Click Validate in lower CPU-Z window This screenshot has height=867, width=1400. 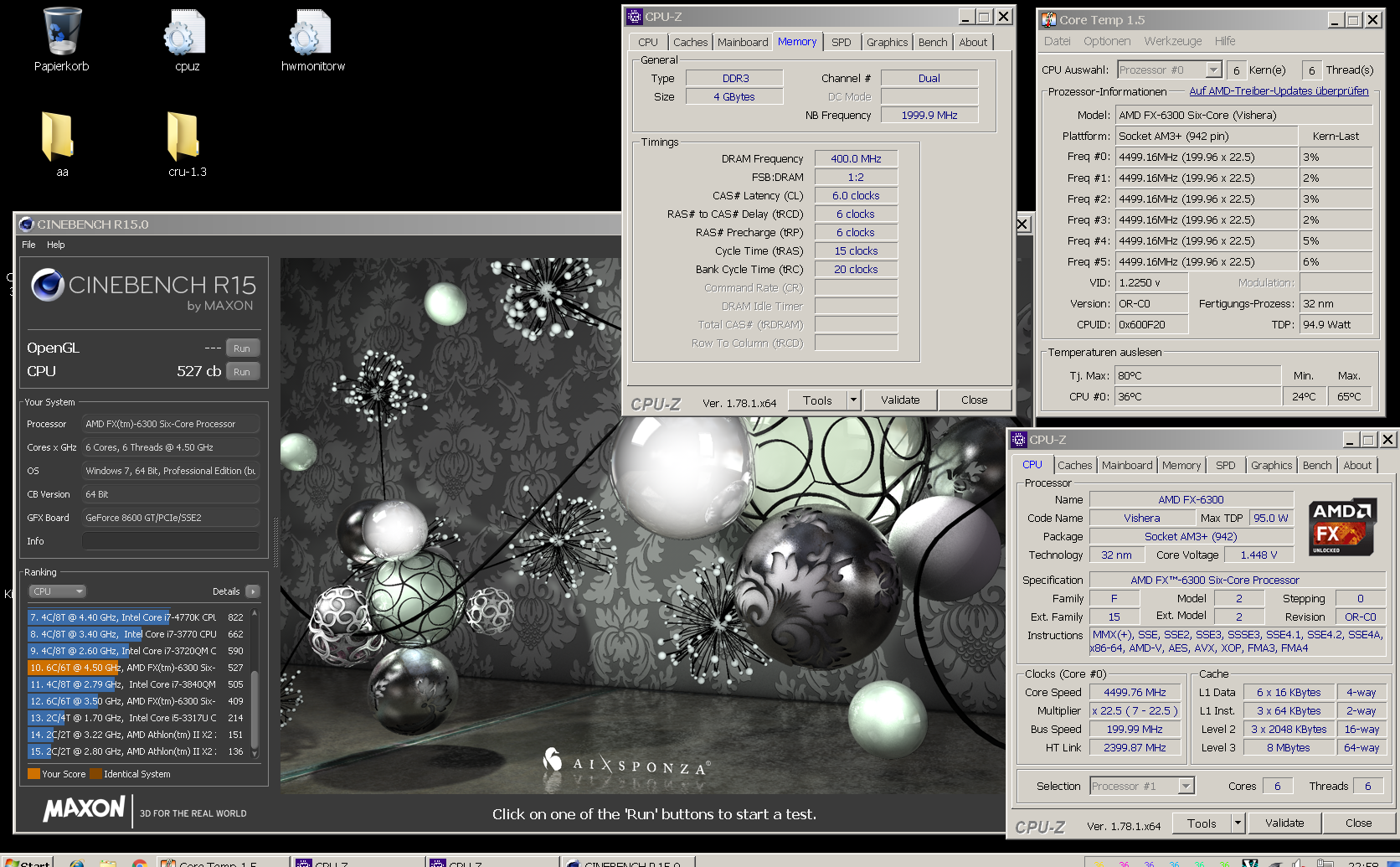pos(1284,823)
